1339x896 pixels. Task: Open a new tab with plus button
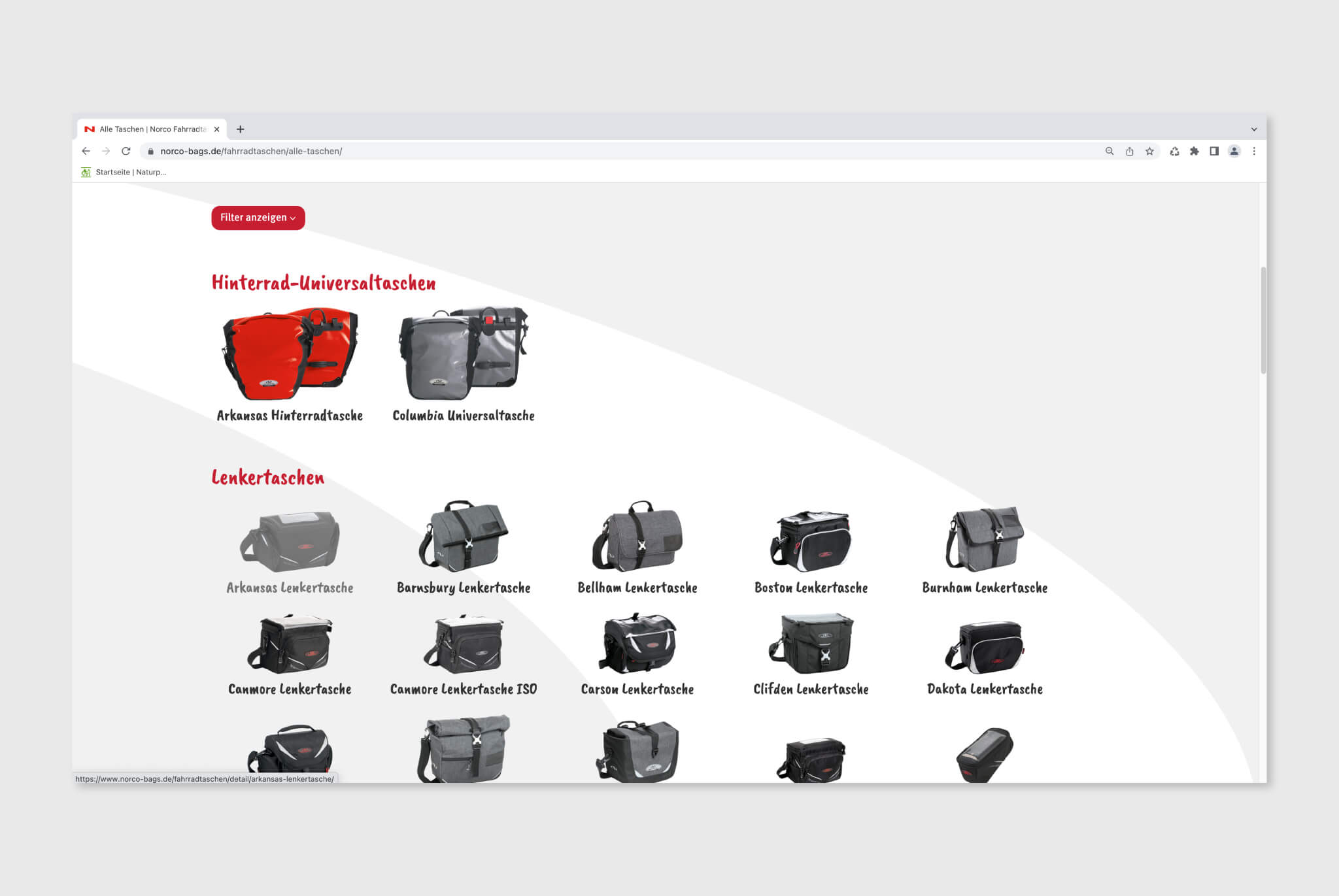pyautogui.click(x=241, y=129)
